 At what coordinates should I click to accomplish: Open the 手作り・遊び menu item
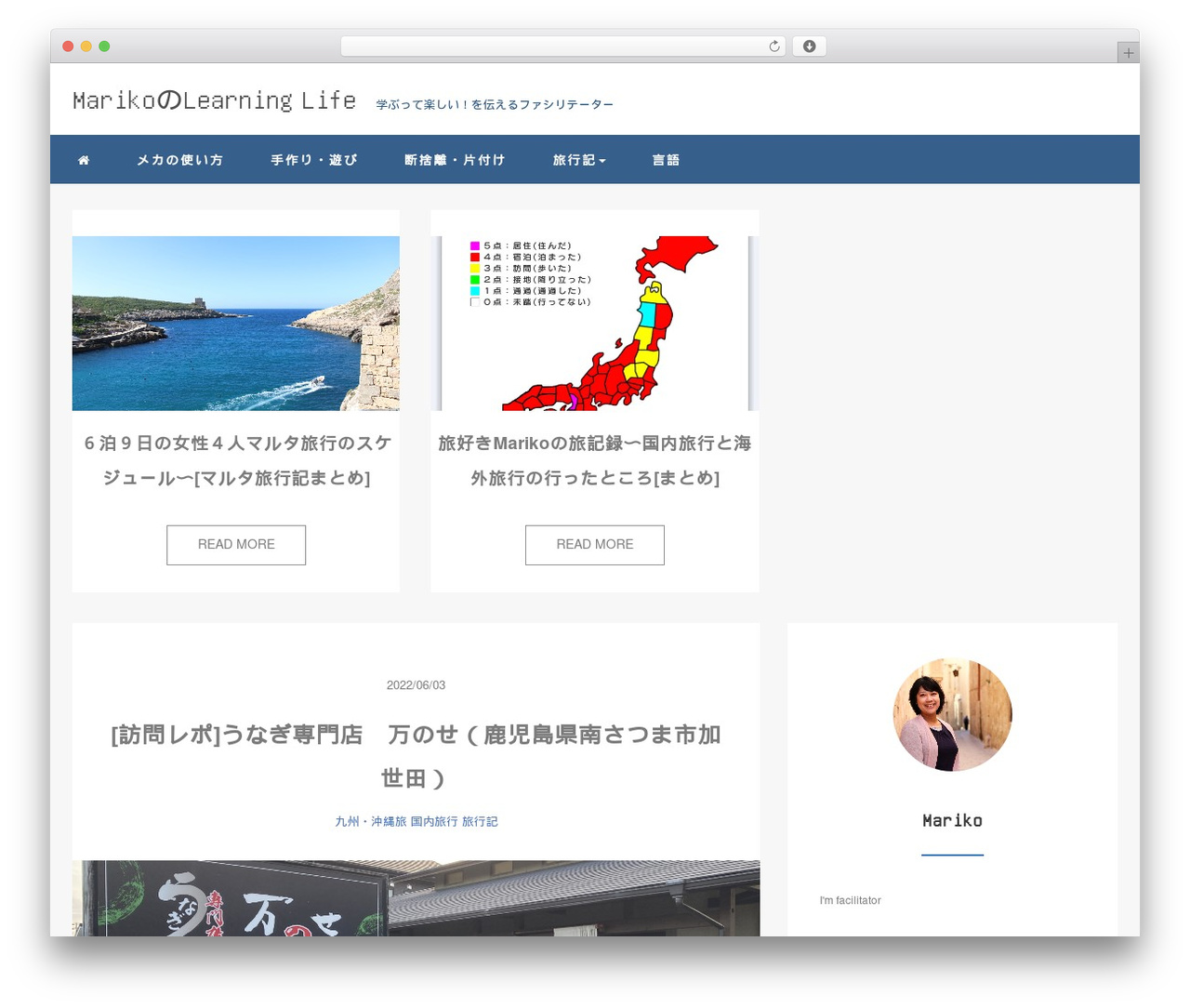314,160
